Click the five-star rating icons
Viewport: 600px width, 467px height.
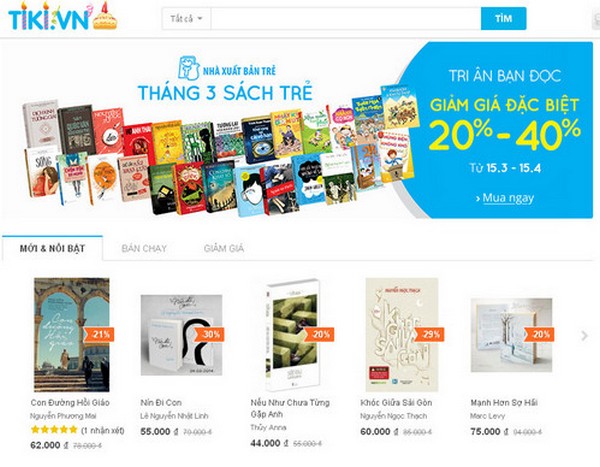pyautogui.click(x=54, y=429)
